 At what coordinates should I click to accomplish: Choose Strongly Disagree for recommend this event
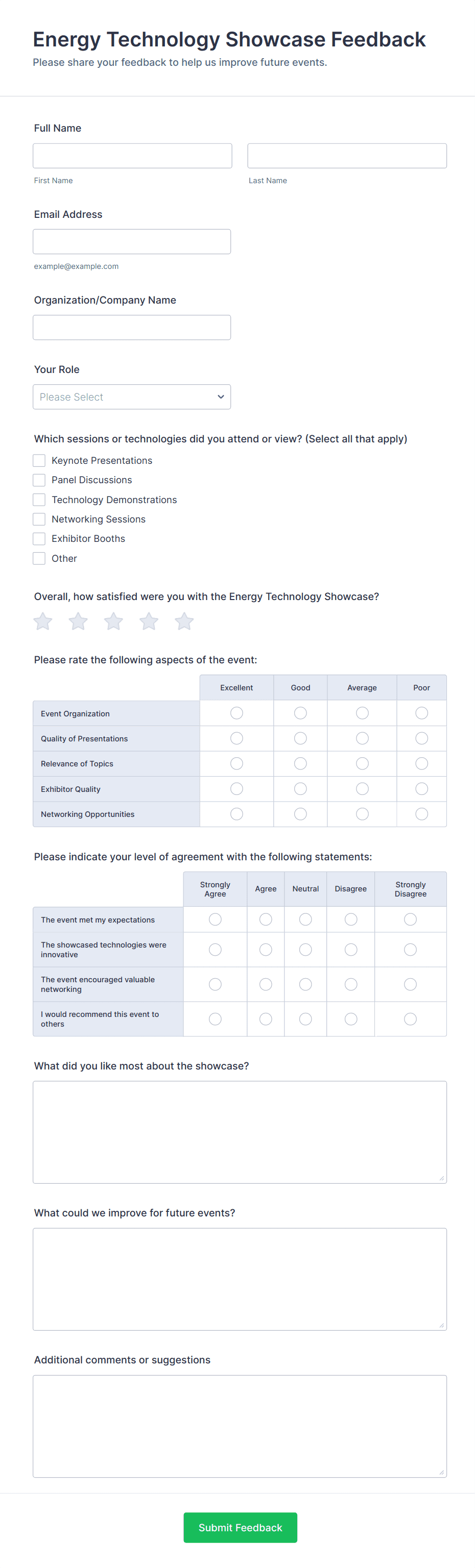(411, 1019)
